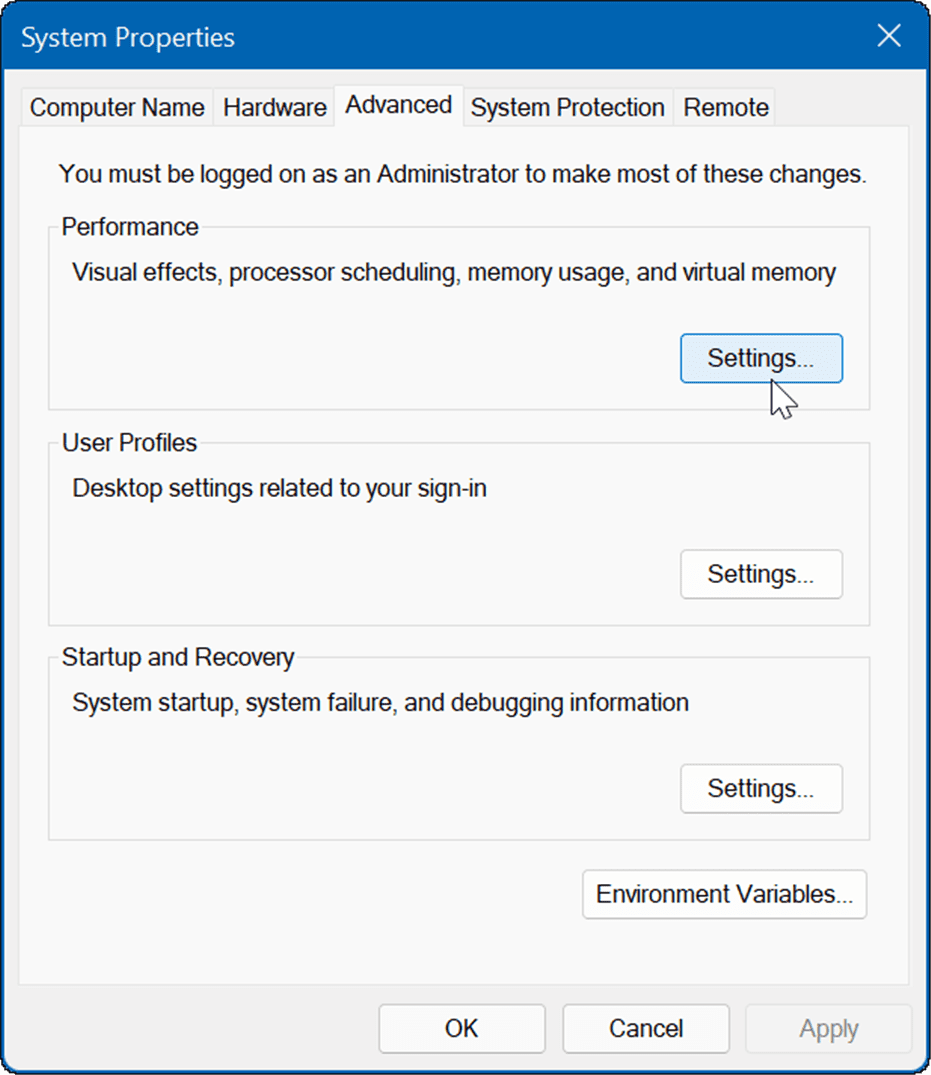The height and width of the screenshot is (1075, 931).
Task: Open the Environment Variables dialog
Action: (724, 894)
